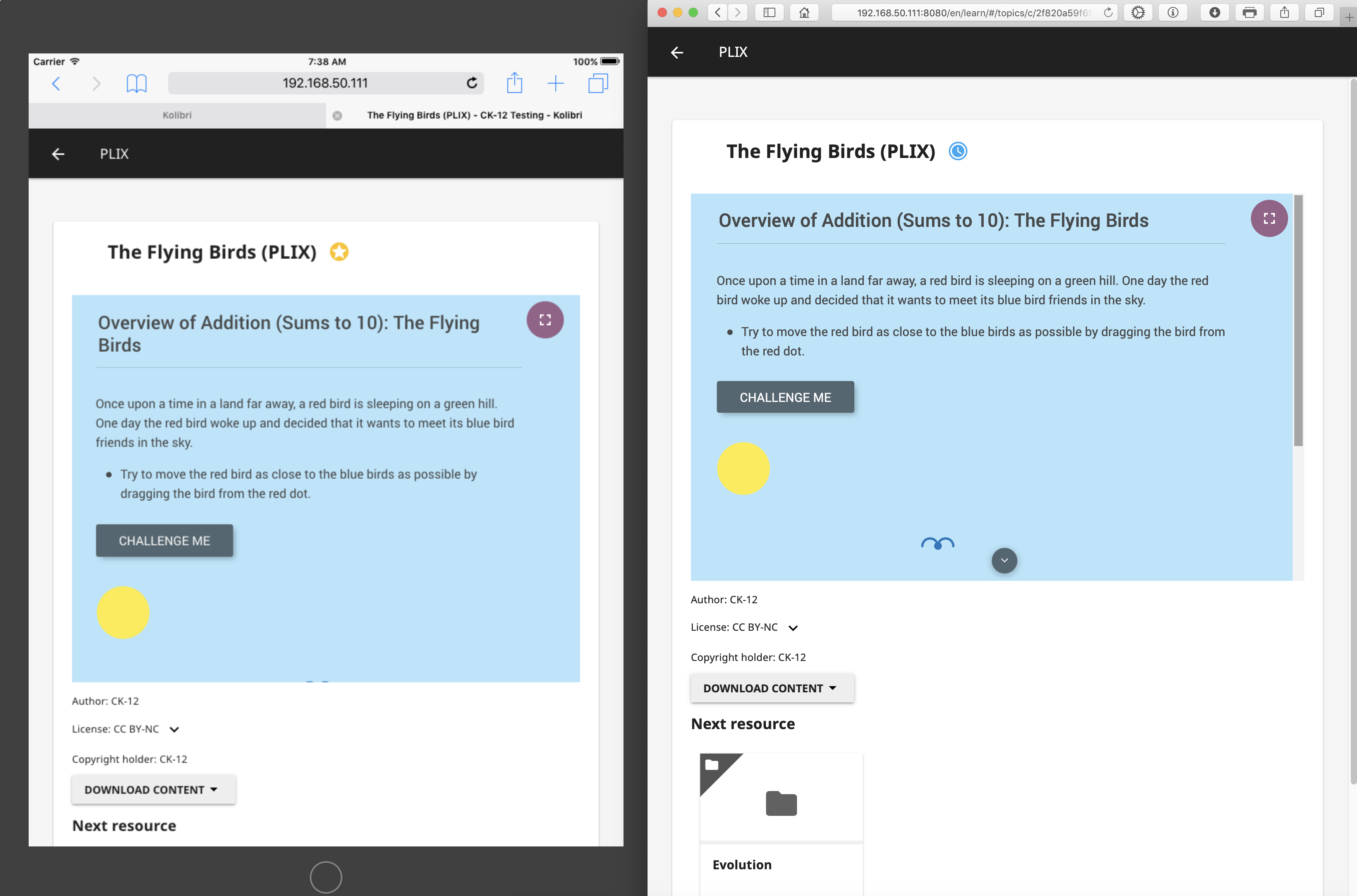Expand License CC BY-NC on desktop
Image resolution: width=1357 pixels, height=896 pixels.
[x=793, y=628]
